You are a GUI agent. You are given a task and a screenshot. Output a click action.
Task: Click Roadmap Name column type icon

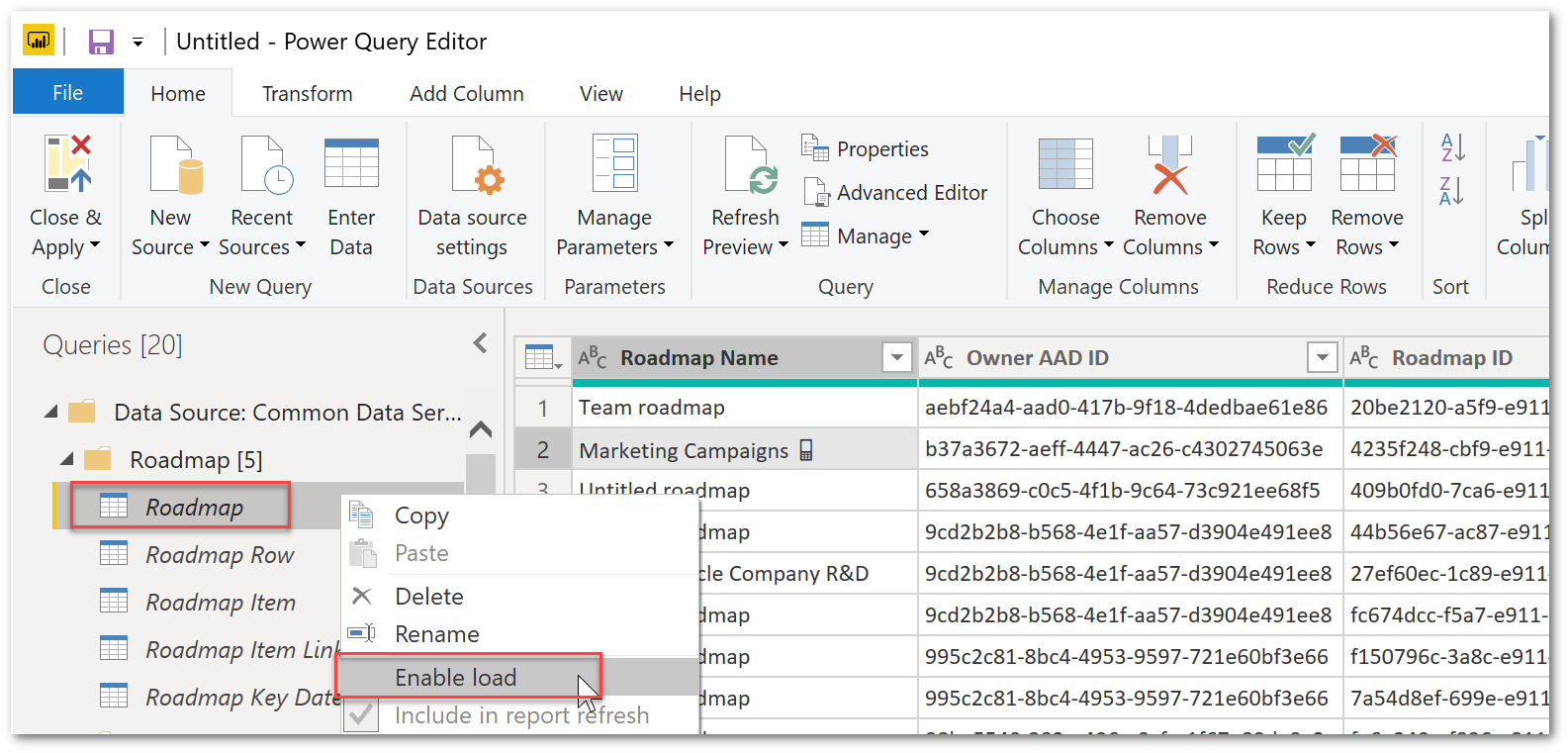[593, 357]
